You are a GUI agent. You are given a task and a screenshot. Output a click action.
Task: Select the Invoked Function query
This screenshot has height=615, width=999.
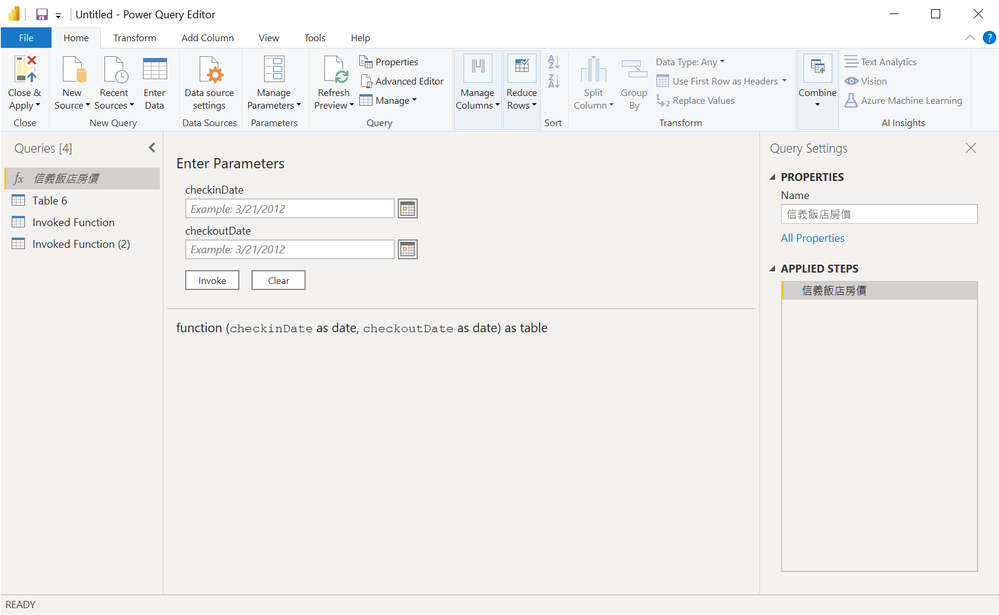point(82,222)
